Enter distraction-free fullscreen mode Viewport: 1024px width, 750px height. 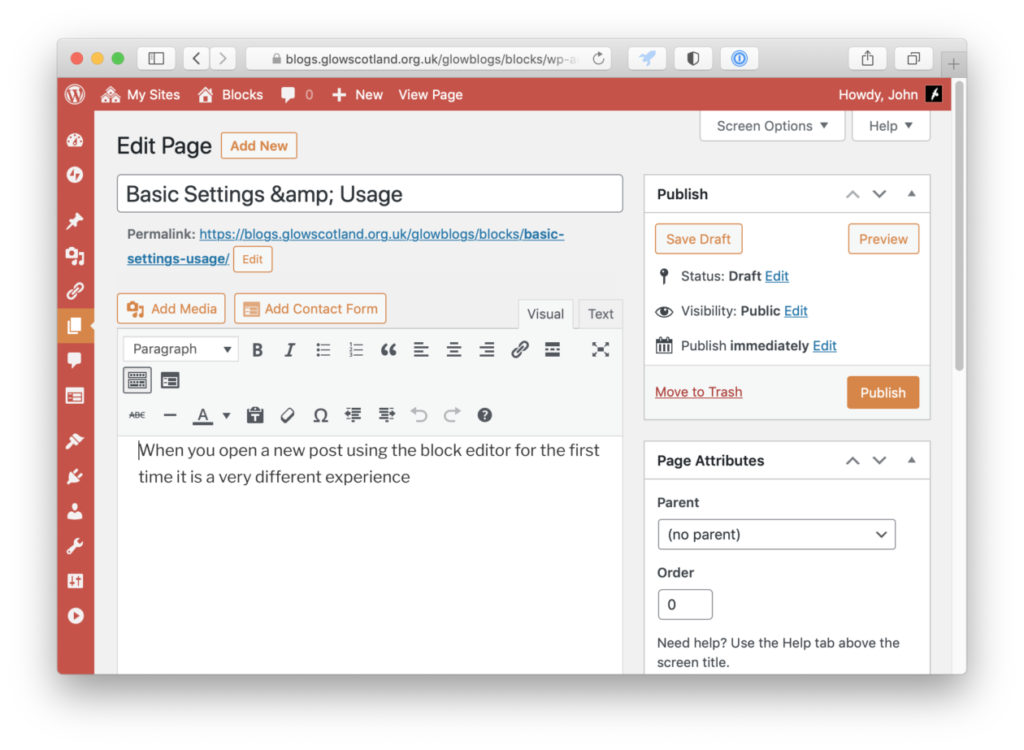[x=600, y=350]
